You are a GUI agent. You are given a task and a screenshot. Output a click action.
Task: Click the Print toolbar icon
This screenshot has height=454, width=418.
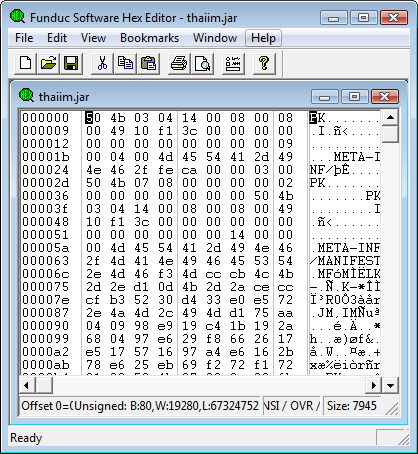point(179,63)
